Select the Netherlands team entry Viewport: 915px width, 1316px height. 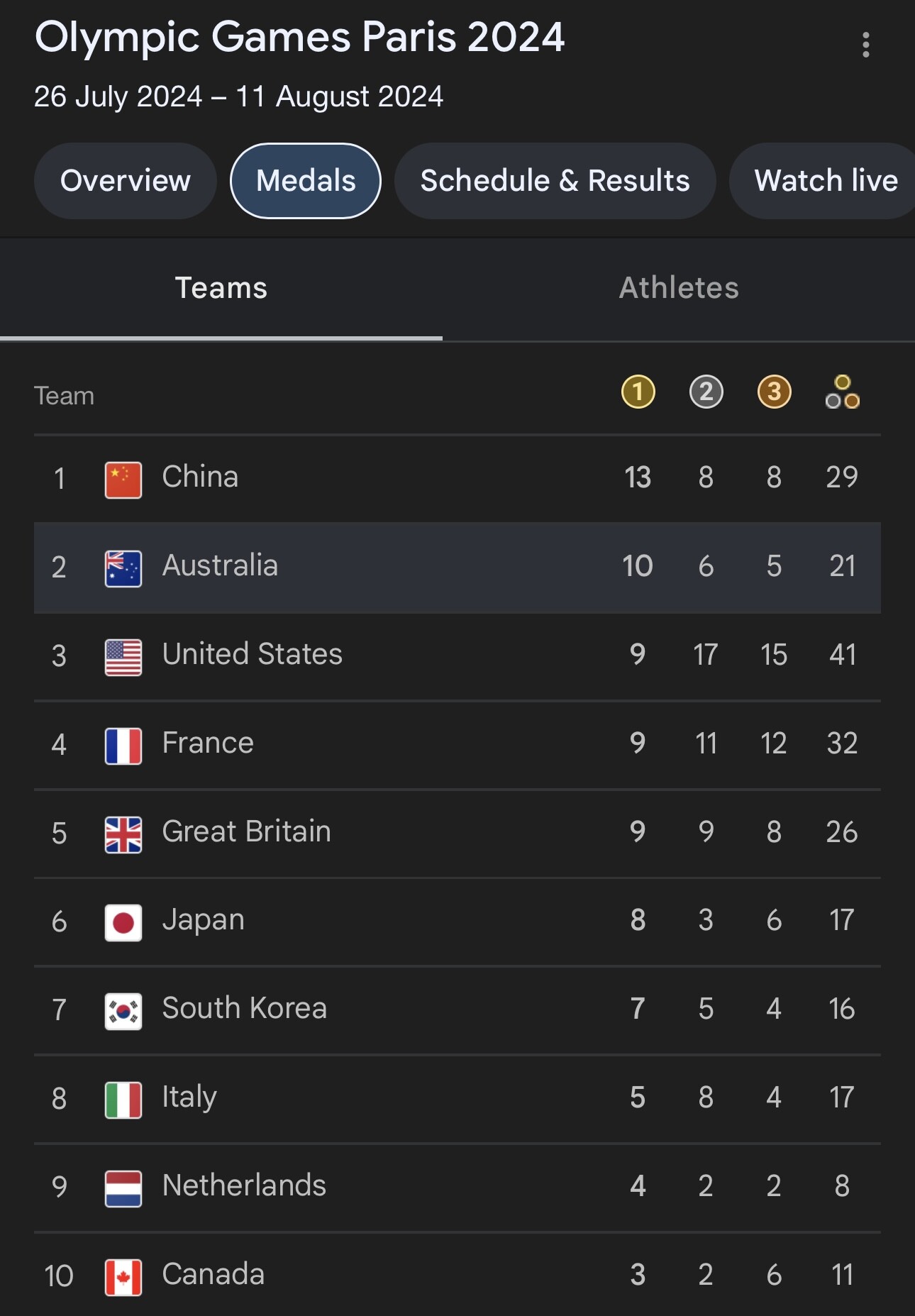457,1188
